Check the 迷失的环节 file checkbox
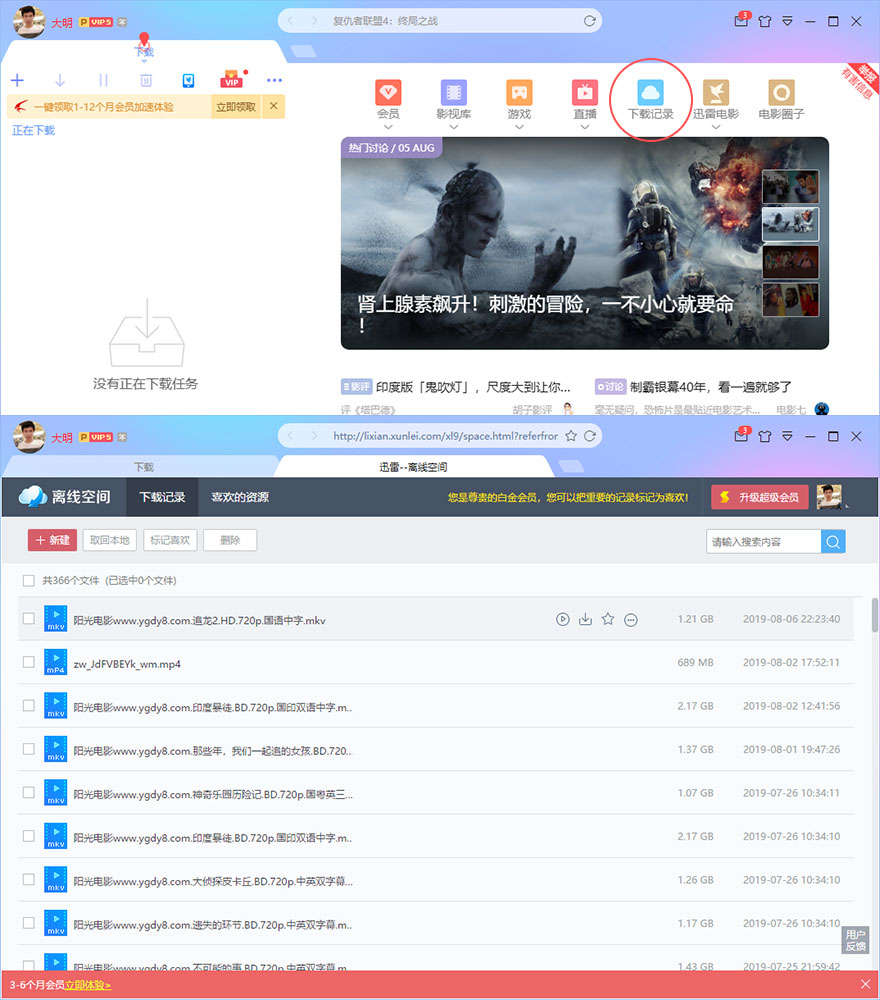This screenshot has height=1000, width=880. click(x=28, y=923)
